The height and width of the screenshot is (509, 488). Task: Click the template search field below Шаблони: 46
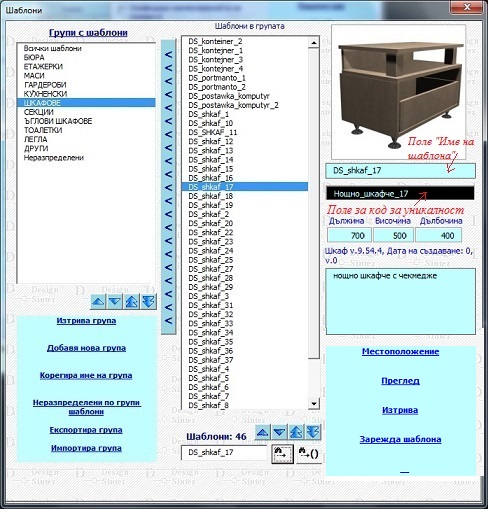pyautogui.click(x=224, y=452)
